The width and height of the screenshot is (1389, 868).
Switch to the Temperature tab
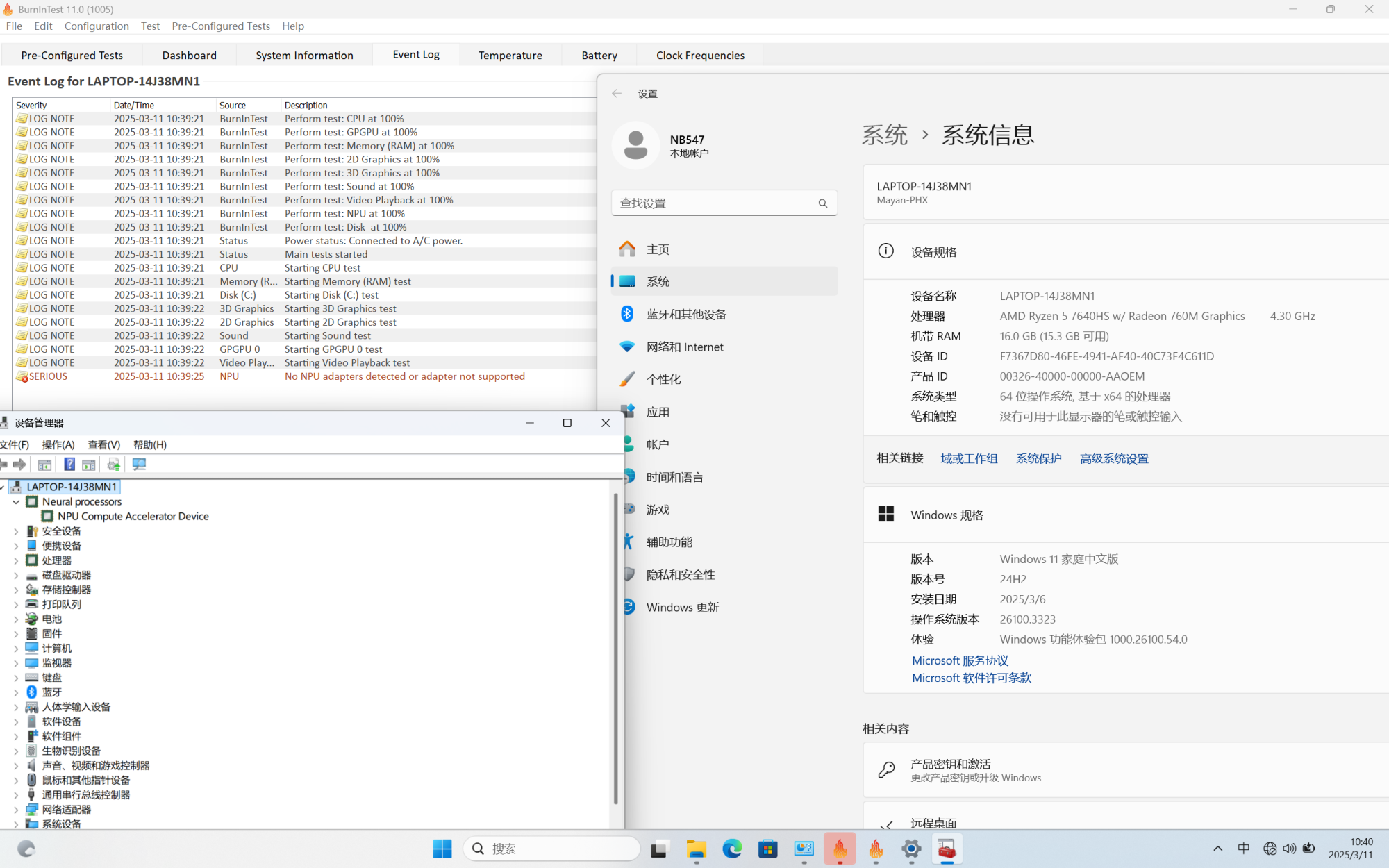pyautogui.click(x=510, y=55)
